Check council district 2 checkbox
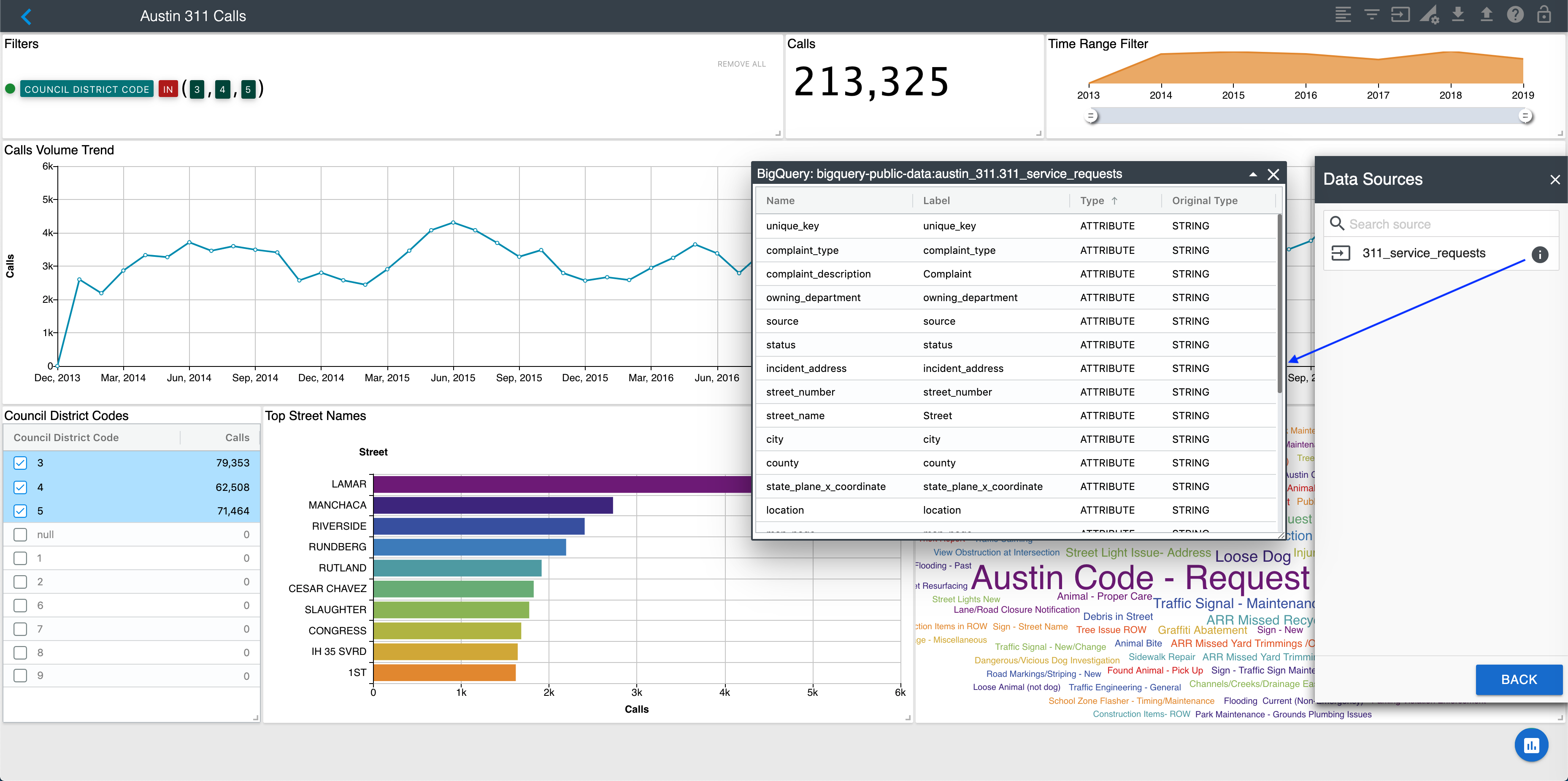The height and width of the screenshot is (781, 1568). (20, 582)
